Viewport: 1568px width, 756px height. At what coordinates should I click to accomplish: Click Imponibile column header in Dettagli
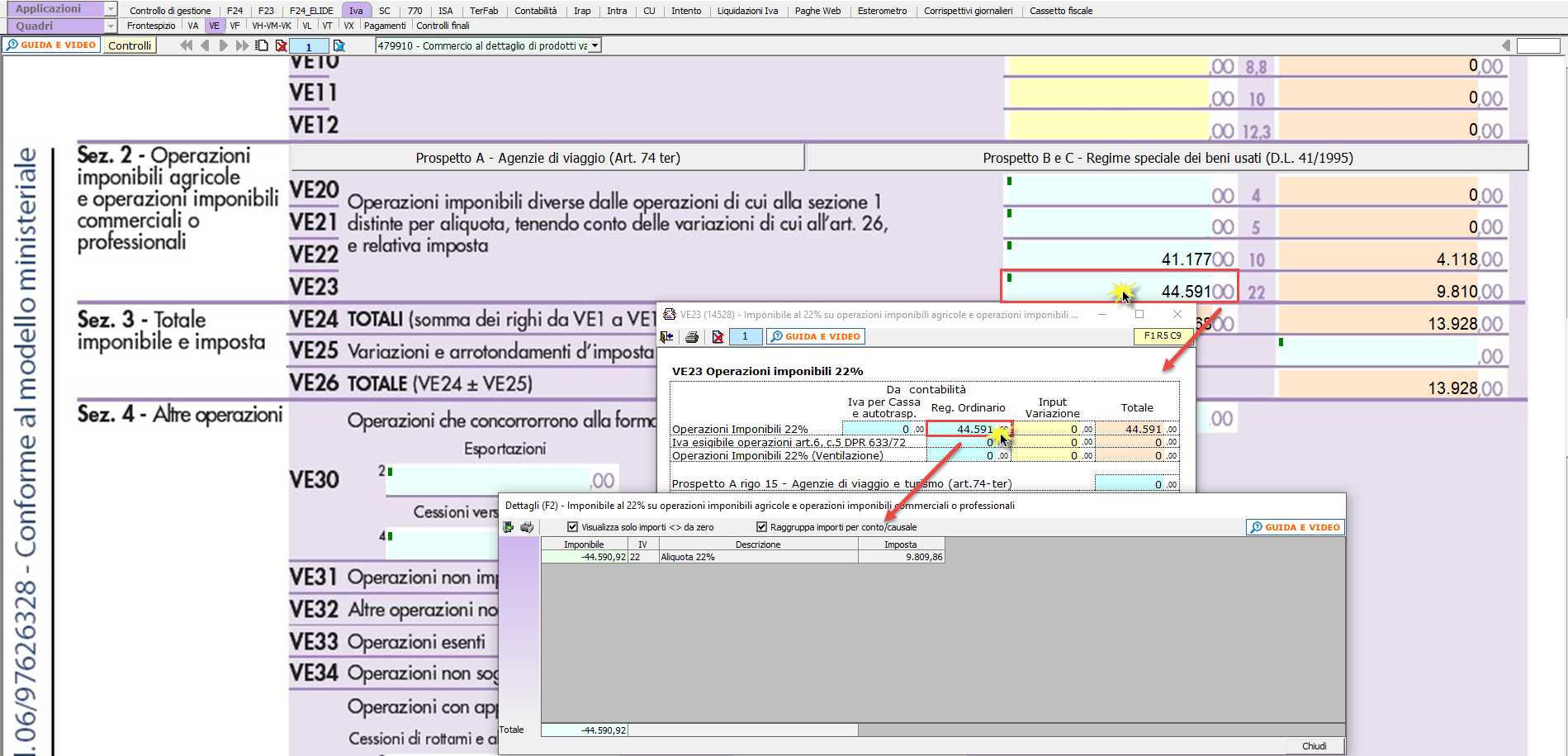pos(584,544)
